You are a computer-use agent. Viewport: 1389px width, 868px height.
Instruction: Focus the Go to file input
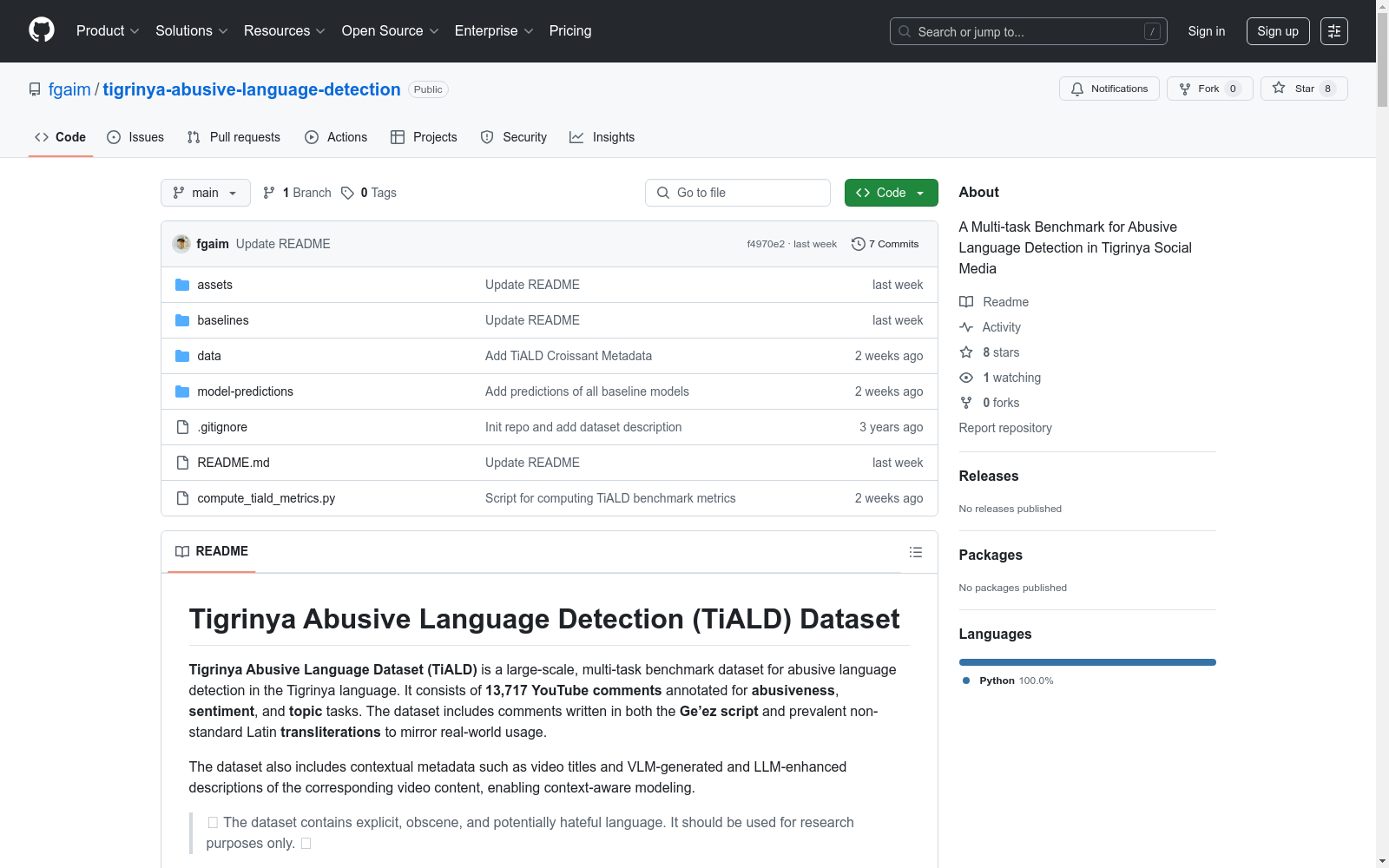pos(738,193)
